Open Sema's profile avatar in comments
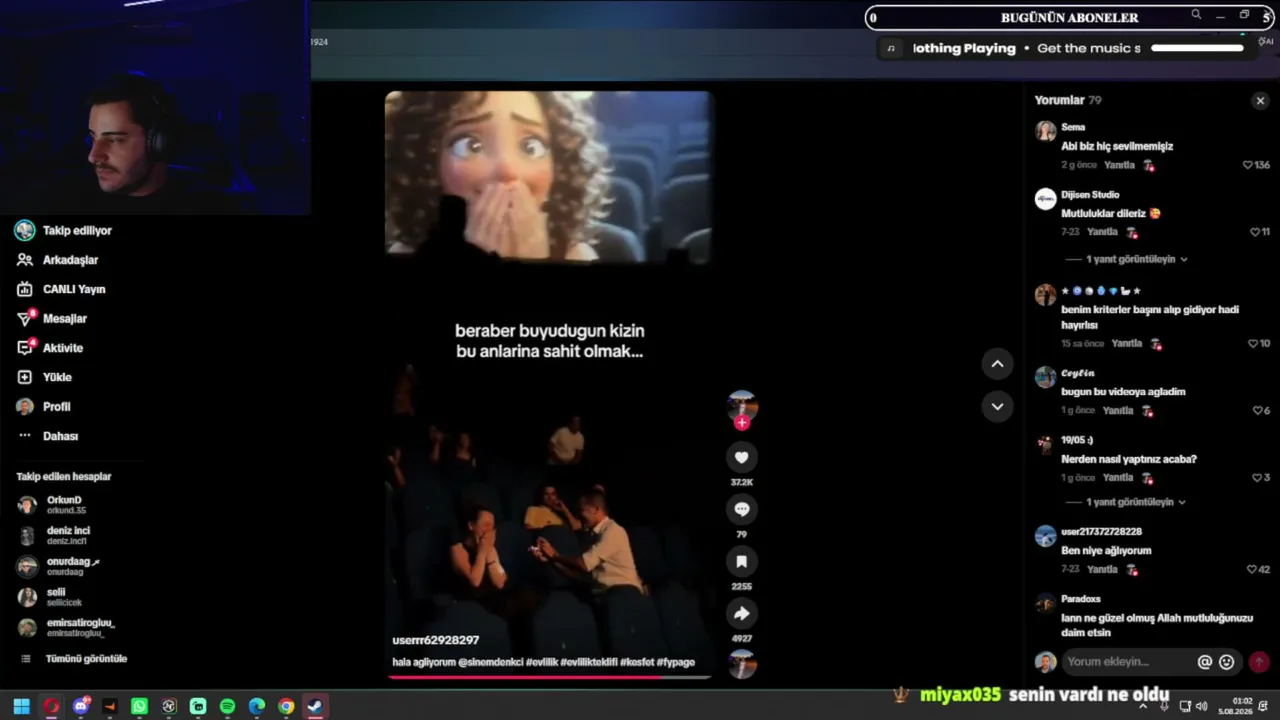 click(x=1045, y=131)
